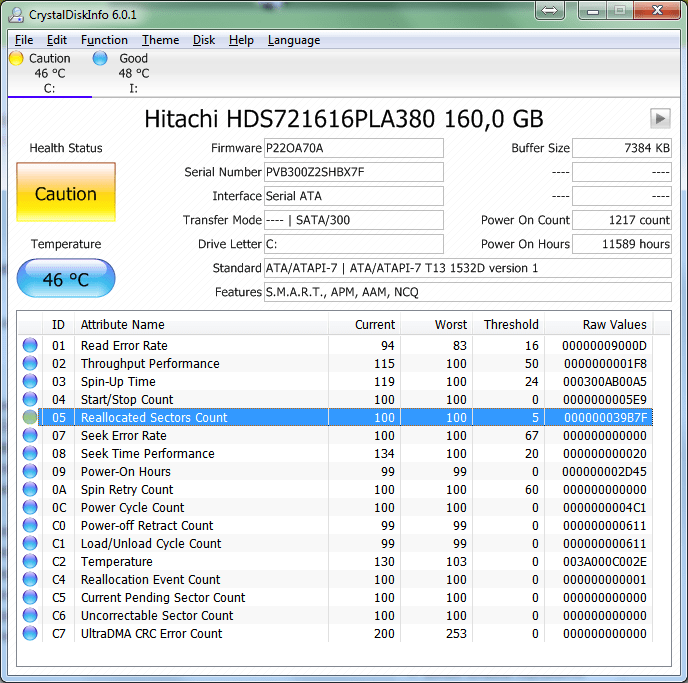Screen dimensions: 688x683
Task: Close the CrystalDiskInfo window
Action: click(x=657, y=10)
